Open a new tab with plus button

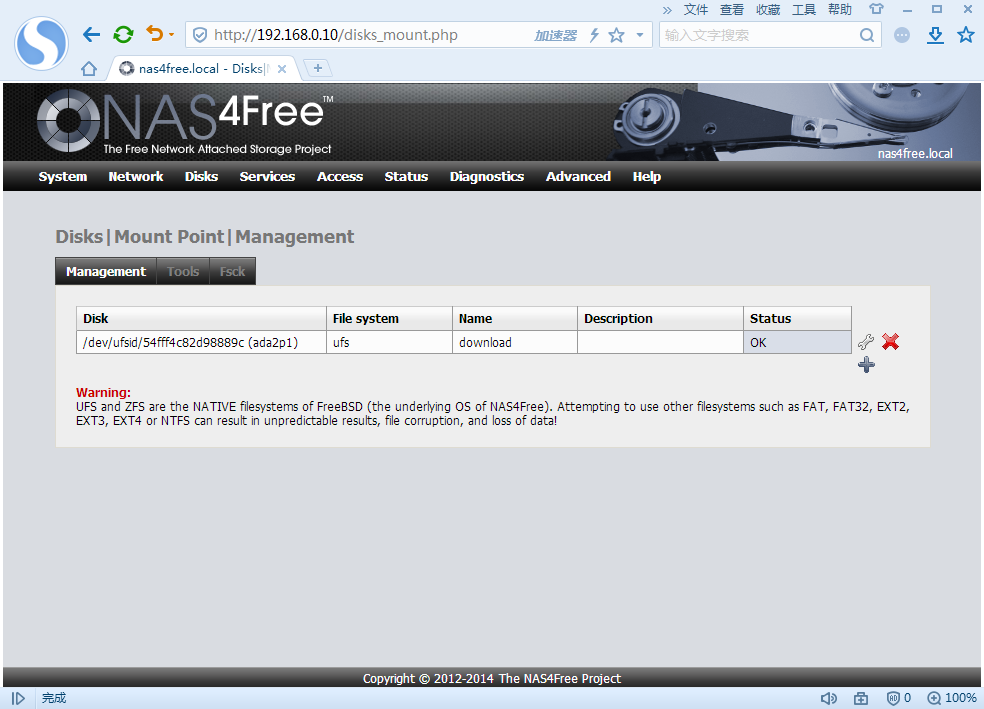(x=318, y=68)
